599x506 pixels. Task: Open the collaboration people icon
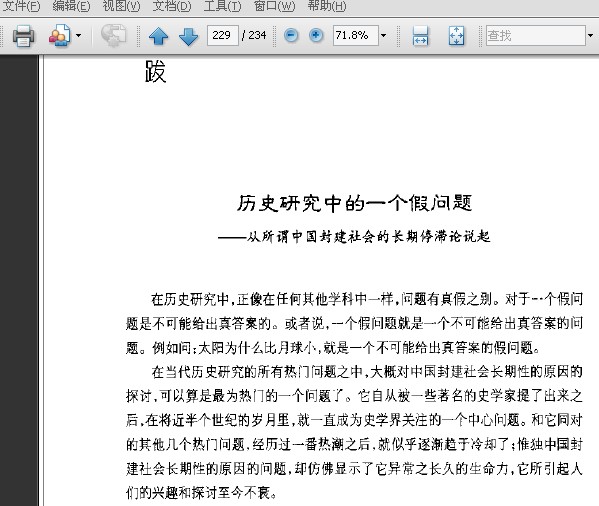(x=60, y=36)
